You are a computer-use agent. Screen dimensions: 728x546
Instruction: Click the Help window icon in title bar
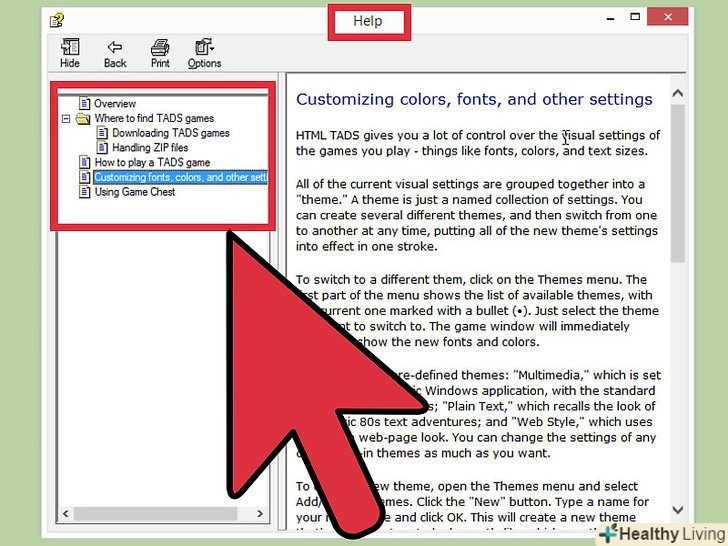pyautogui.click(x=57, y=20)
